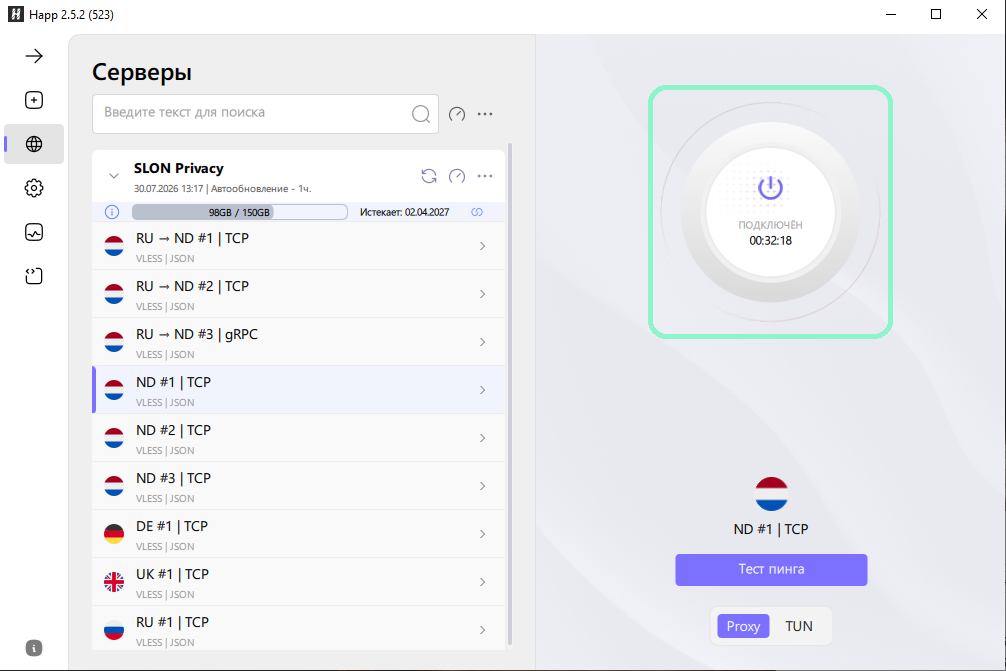Select server ND #3 | TCP

point(298,486)
